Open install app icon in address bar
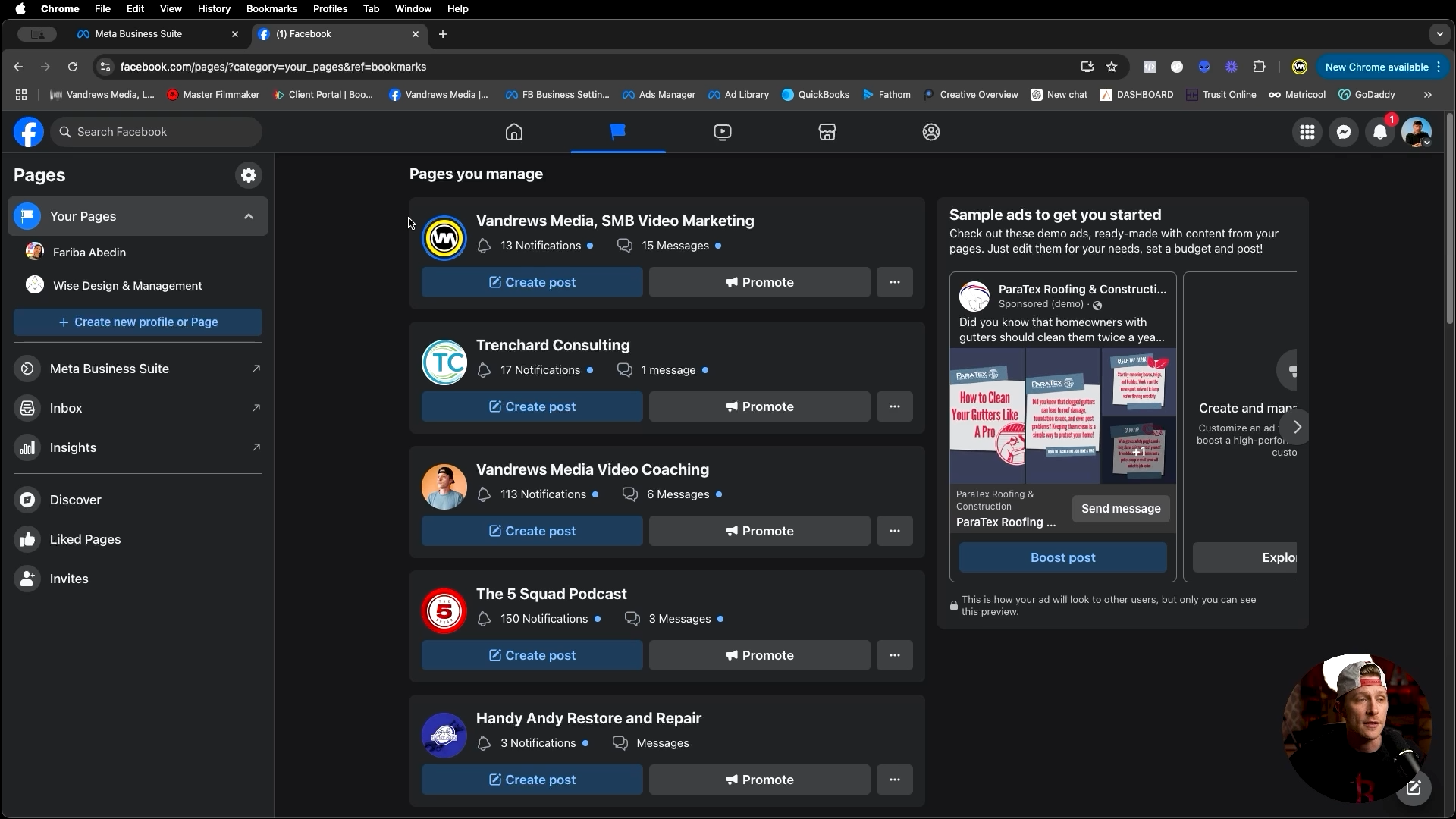Viewport: 1456px width, 819px height. (x=1087, y=67)
